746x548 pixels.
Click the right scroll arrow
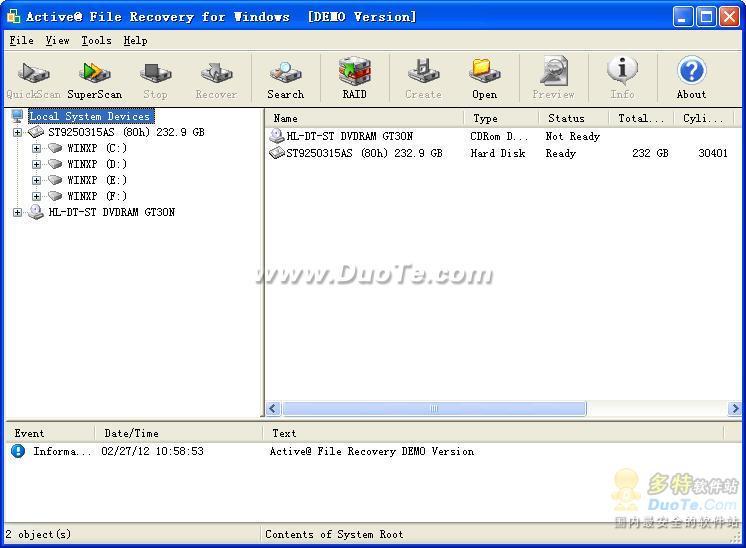point(735,408)
